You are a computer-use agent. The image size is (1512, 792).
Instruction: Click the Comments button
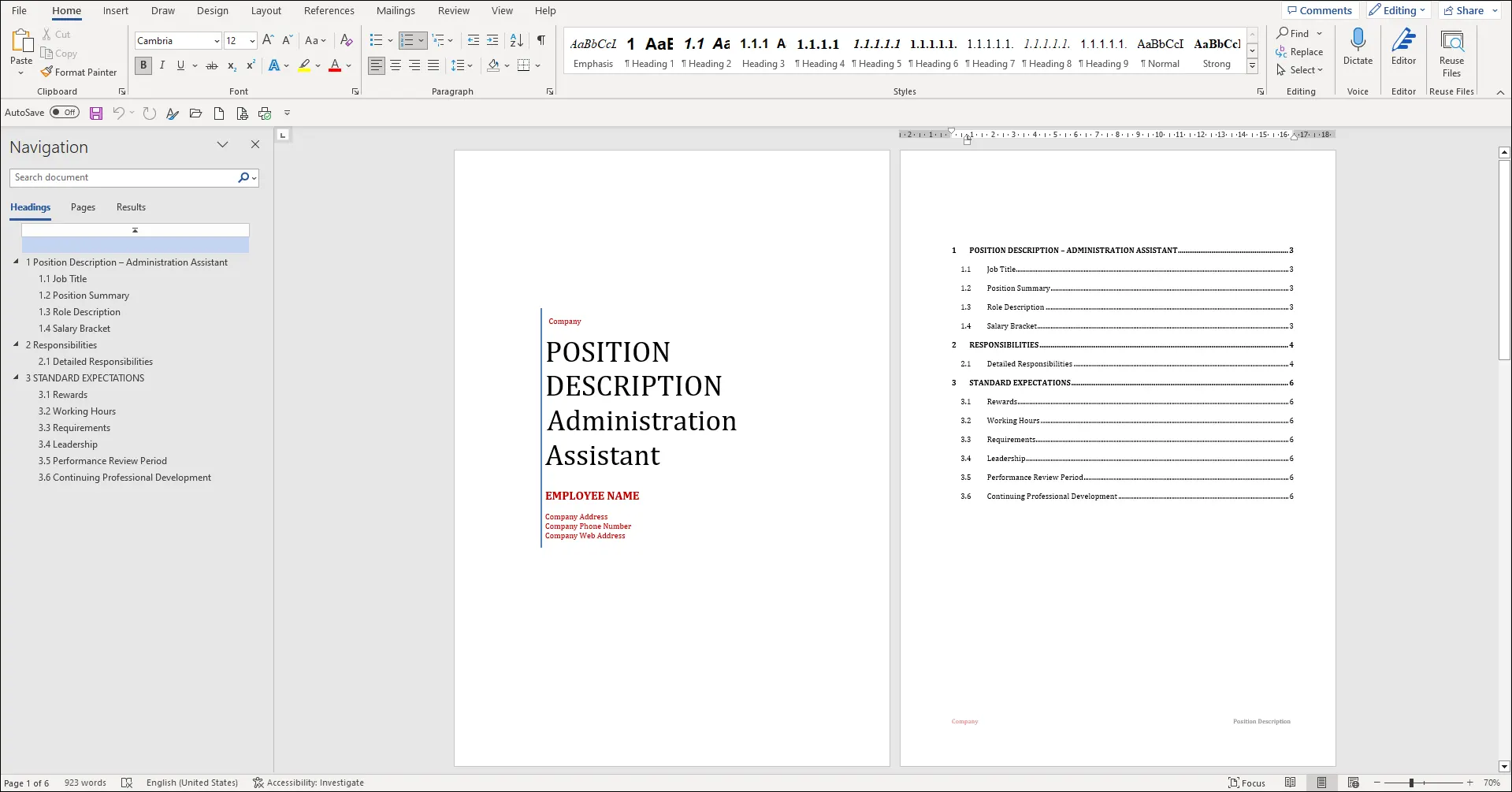point(1320,10)
